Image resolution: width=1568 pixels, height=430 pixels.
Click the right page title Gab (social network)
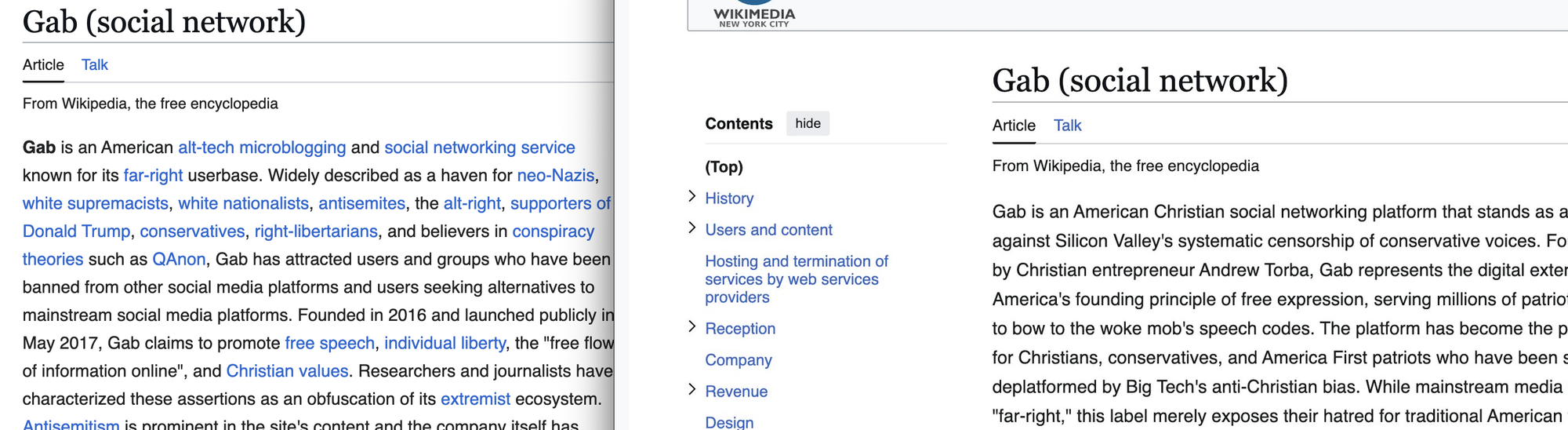click(x=1140, y=81)
